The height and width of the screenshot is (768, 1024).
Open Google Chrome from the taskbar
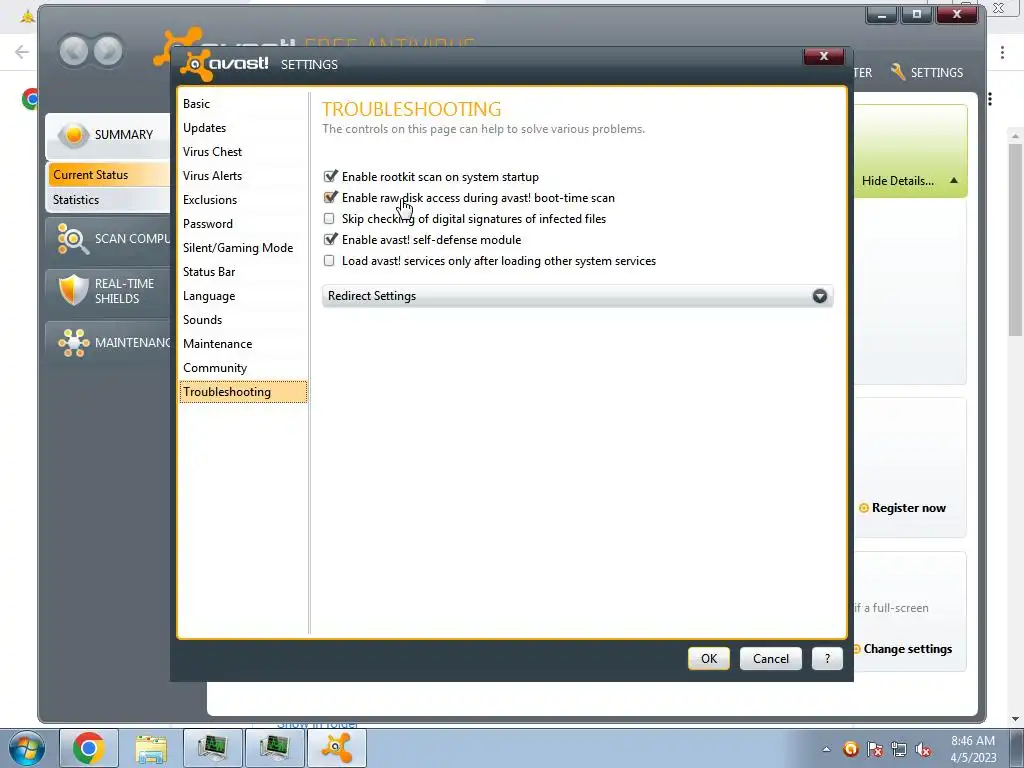pos(89,748)
